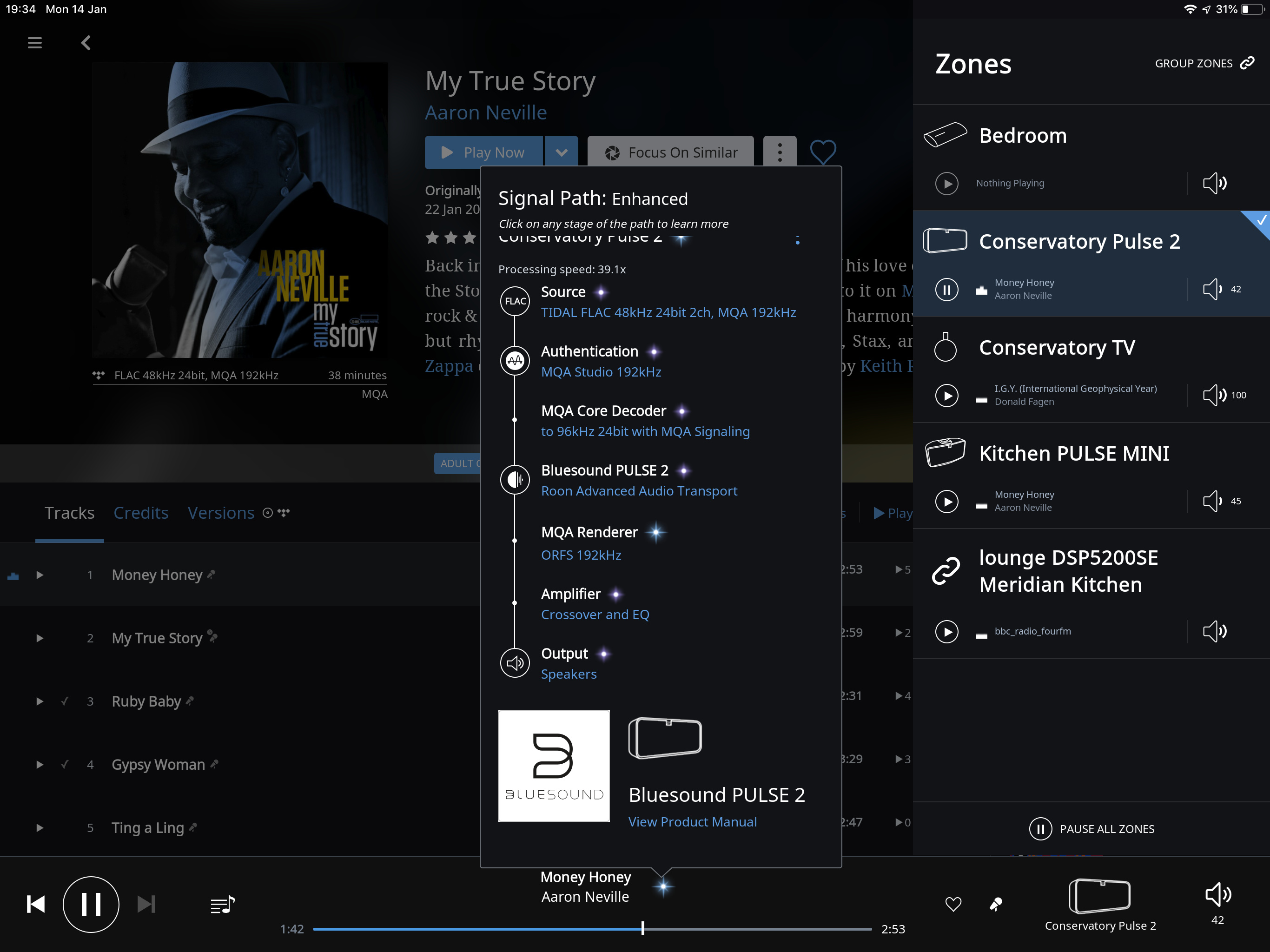Click the heart icon in the playback bar

[x=953, y=904]
